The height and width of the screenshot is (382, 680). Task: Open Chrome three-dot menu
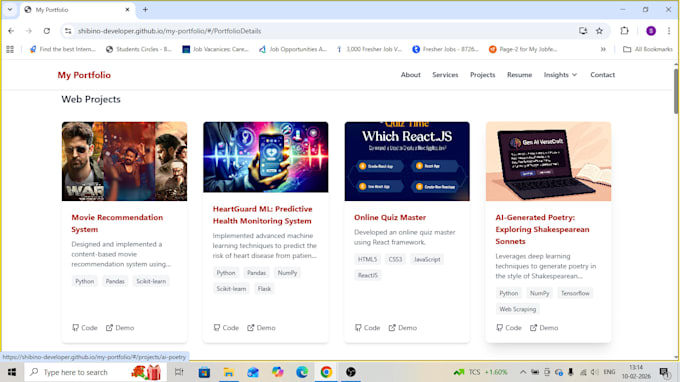(x=669, y=31)
